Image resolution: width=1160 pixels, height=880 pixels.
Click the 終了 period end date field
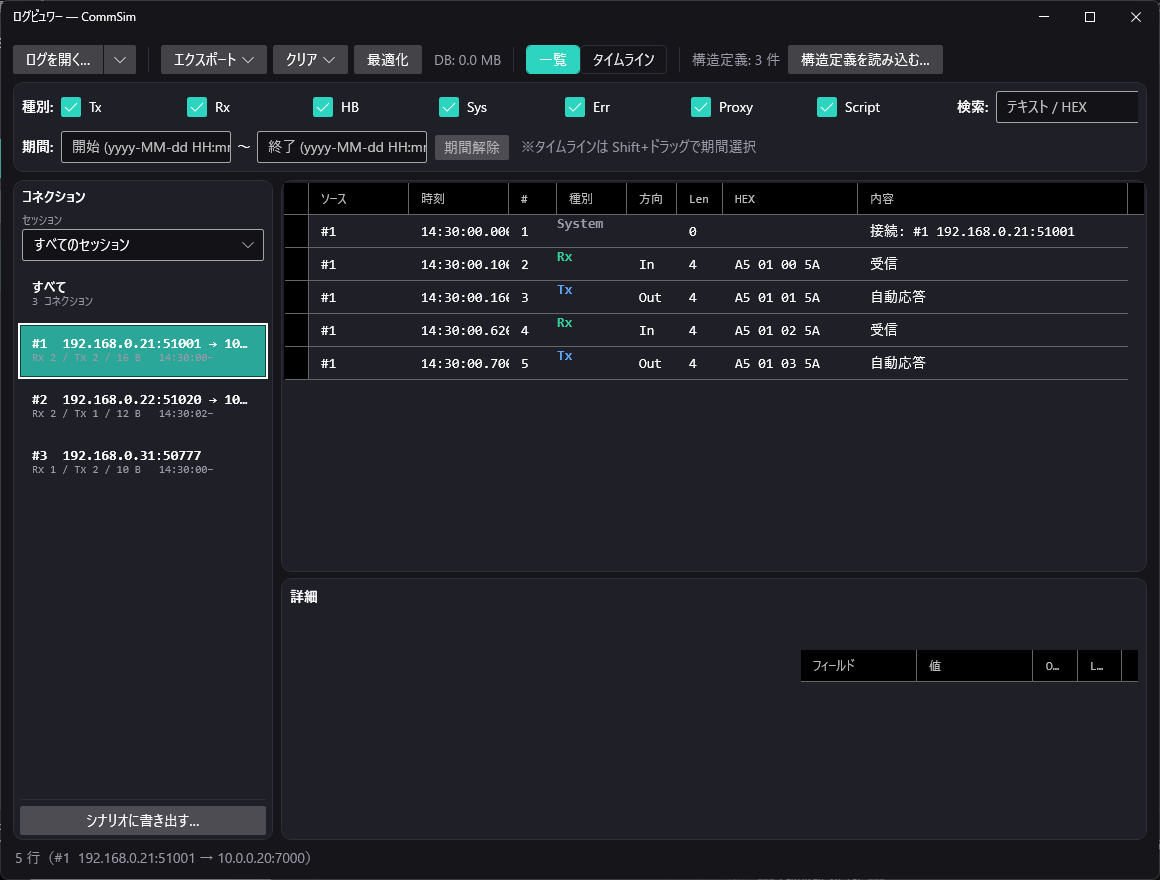[342, 147]
